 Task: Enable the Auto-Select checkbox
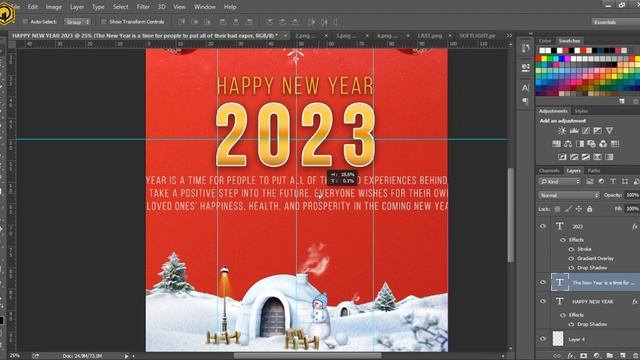coord(25,22)
